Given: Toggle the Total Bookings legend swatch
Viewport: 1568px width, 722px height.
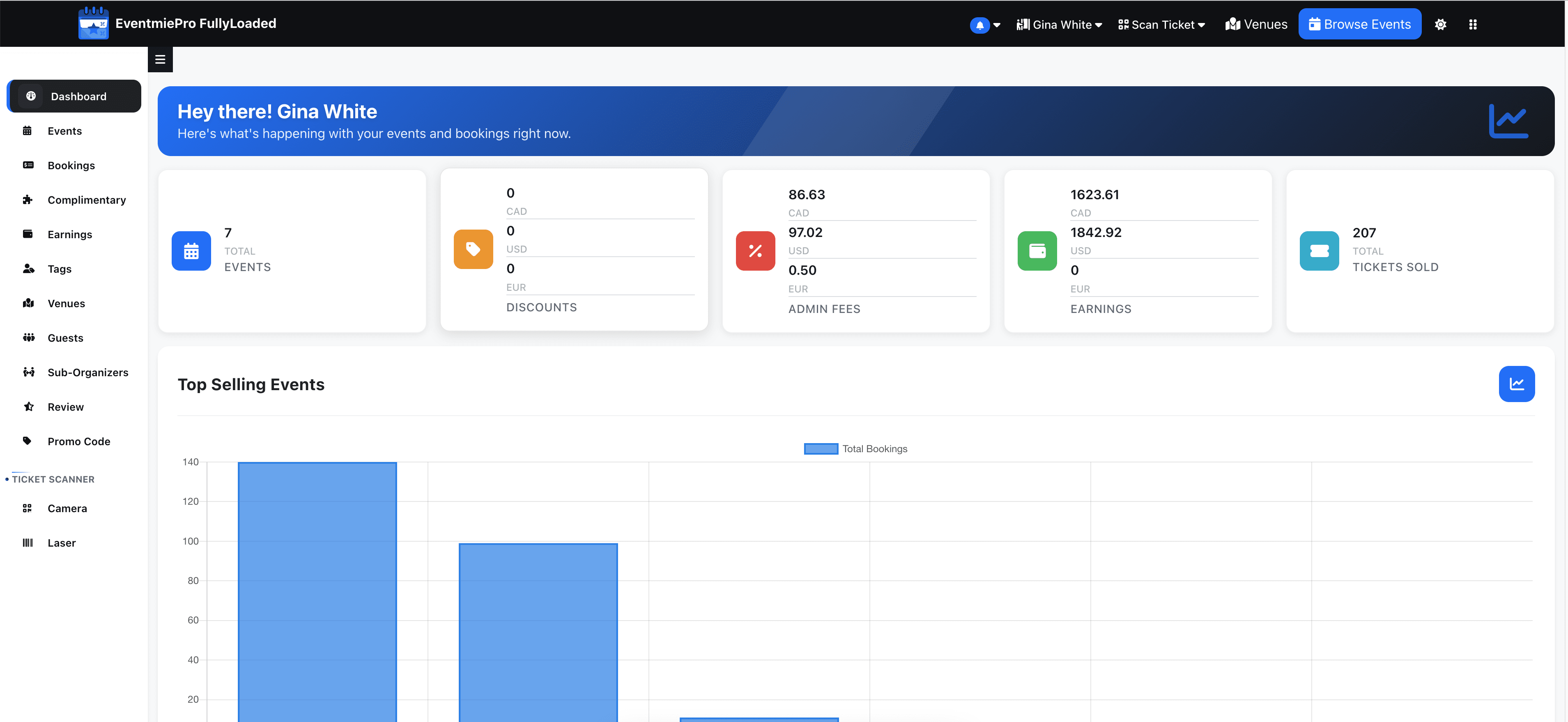Looking at the screenshot, I should pos(821,449).
